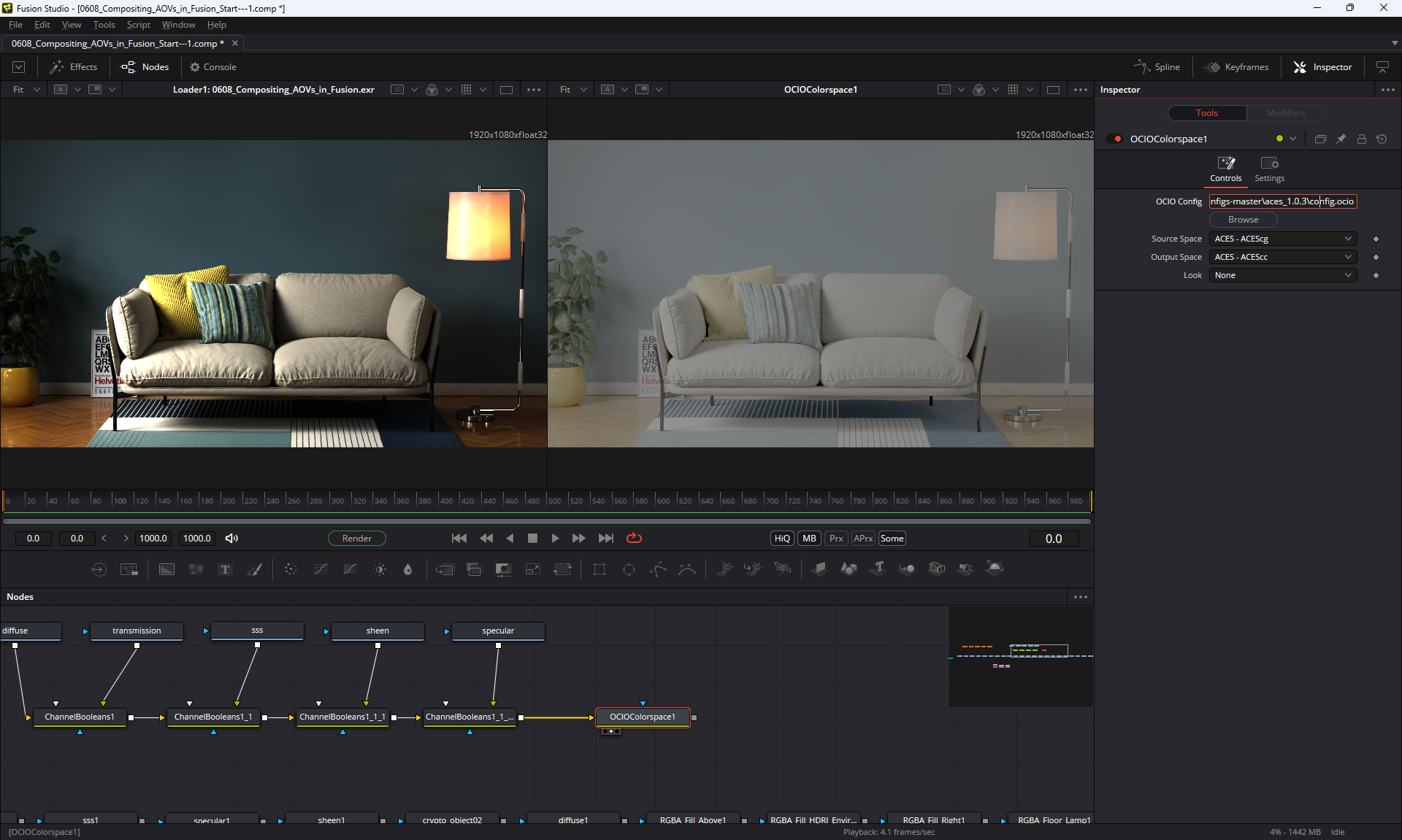The image size is (1402, 840).
Task: Select the Text+ tool in toolbar
Action: click(225, 569)
